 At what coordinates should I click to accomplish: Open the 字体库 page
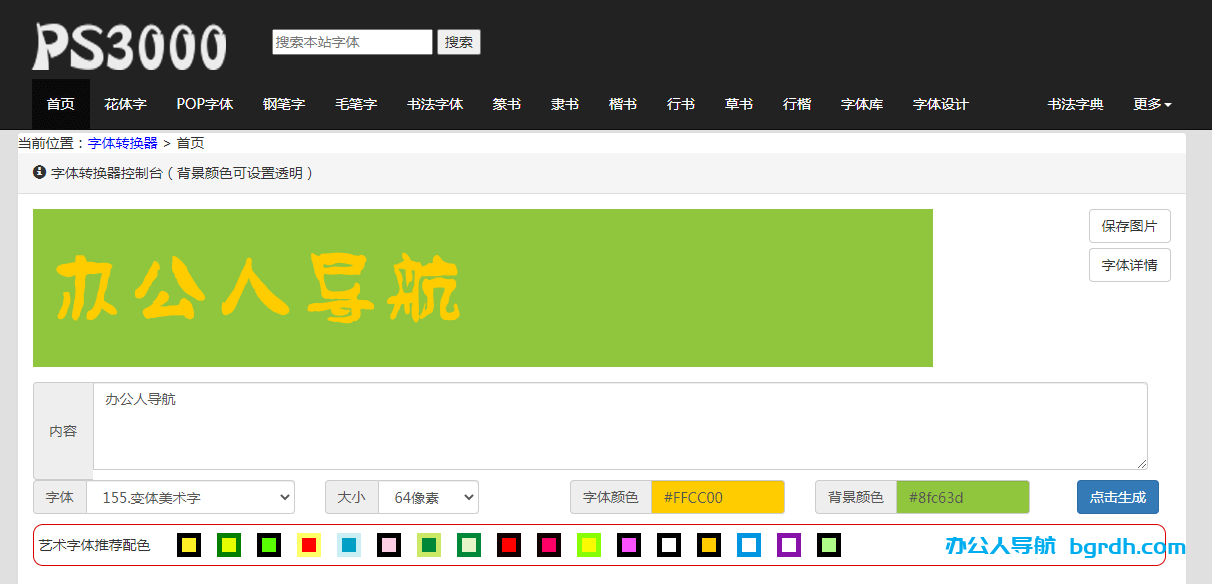tap(862, 104)
